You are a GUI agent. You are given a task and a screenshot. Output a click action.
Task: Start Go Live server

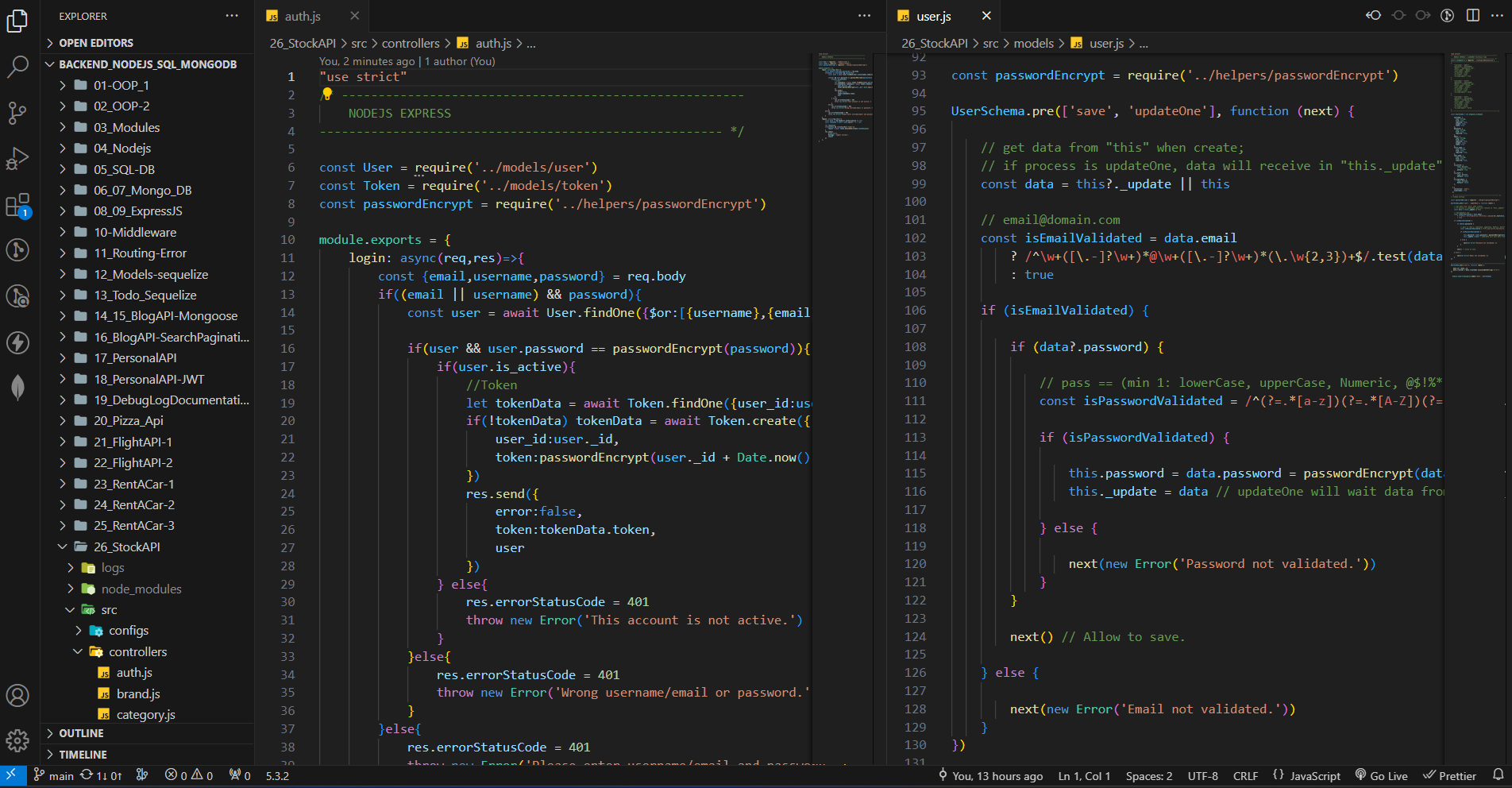pyautogui.click(x=1381, y=776)
